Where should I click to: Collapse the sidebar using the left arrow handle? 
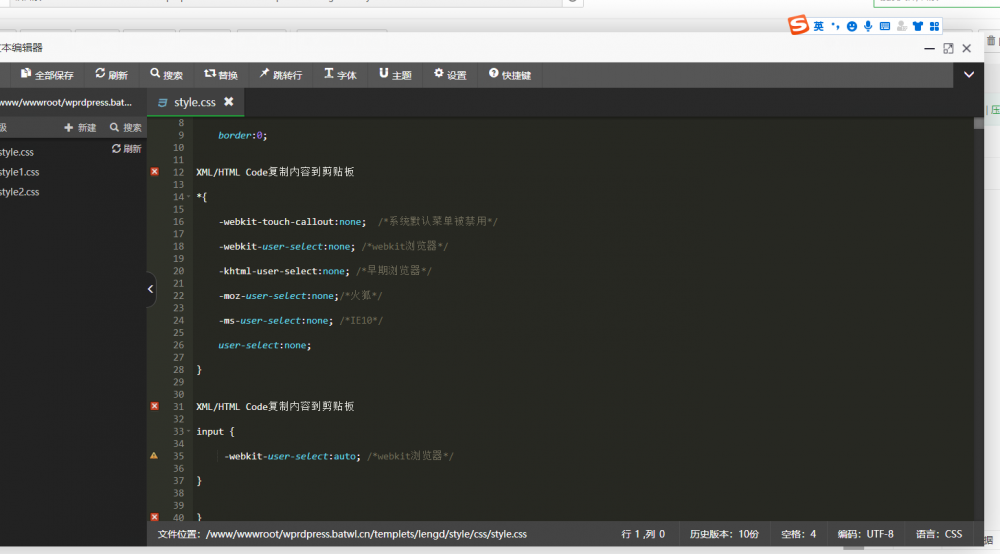pos(151,289)
